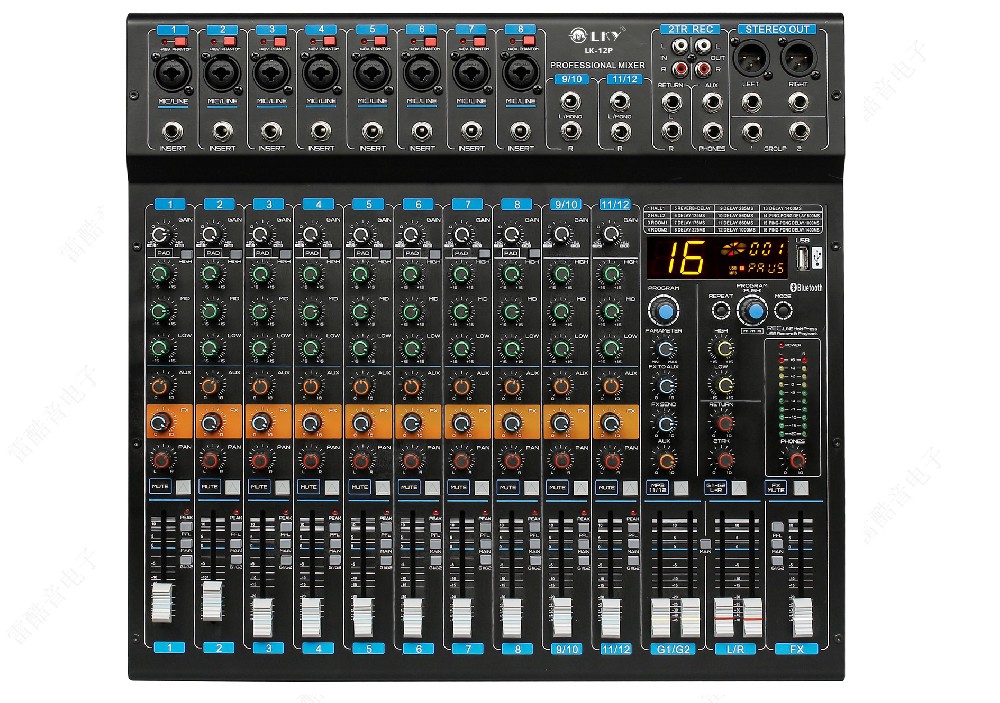1000x703 pixels.
Task: Click the channel 1 fader cap
Action: (161, 602)
